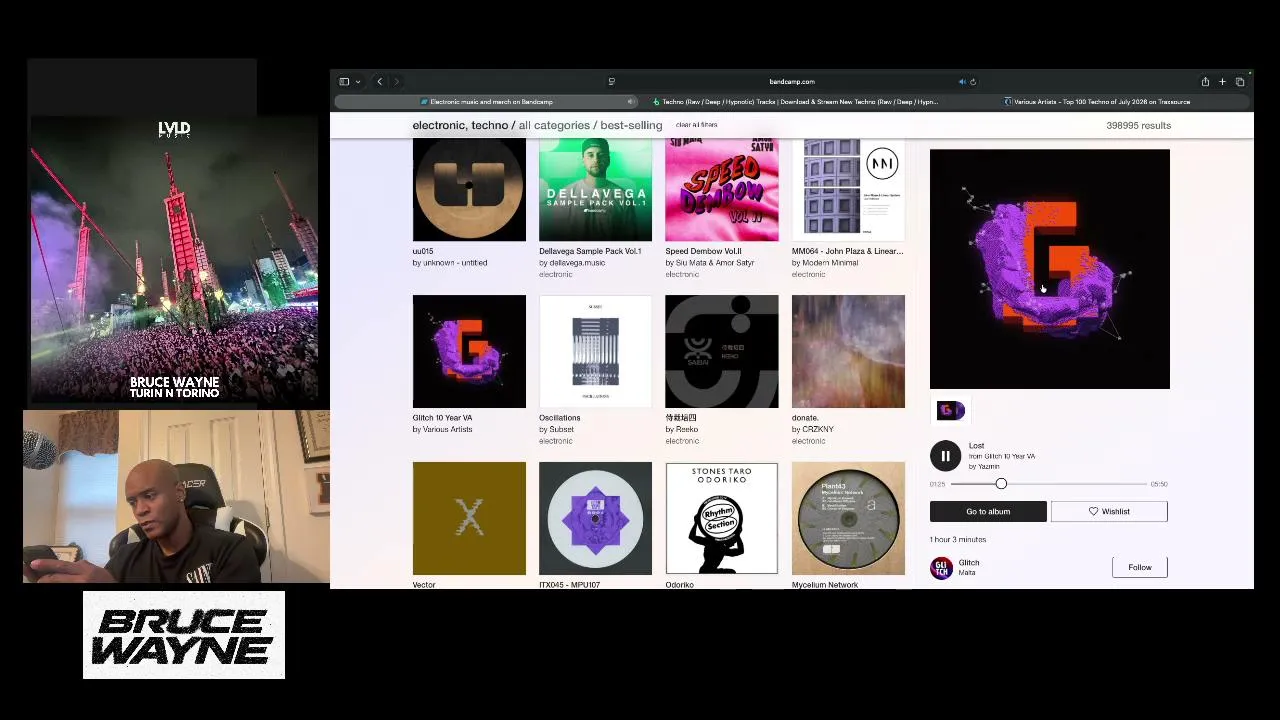Click the Dellavega Sample Pack Vol.1 title

coord(590,251)
